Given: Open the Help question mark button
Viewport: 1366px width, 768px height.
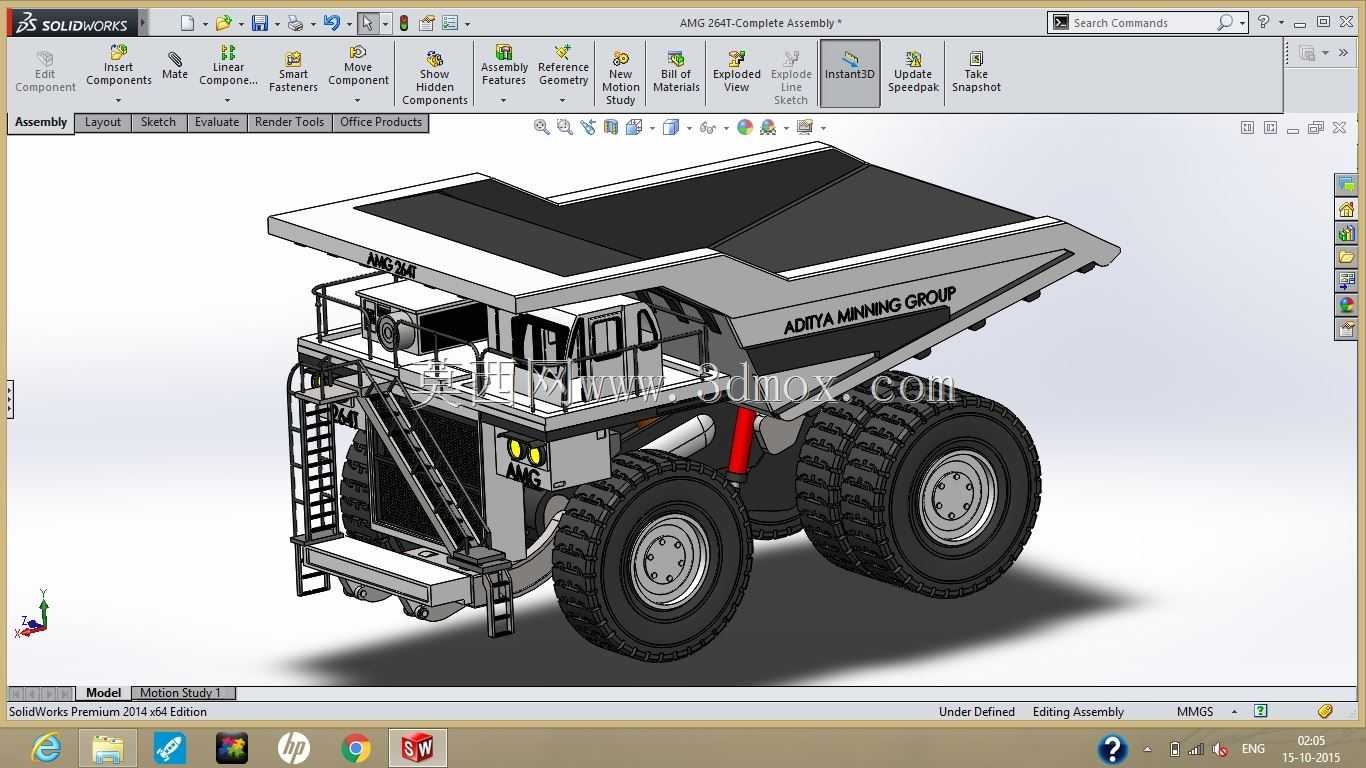Looking at the screenshot, I should click(x=1263, y=22).
